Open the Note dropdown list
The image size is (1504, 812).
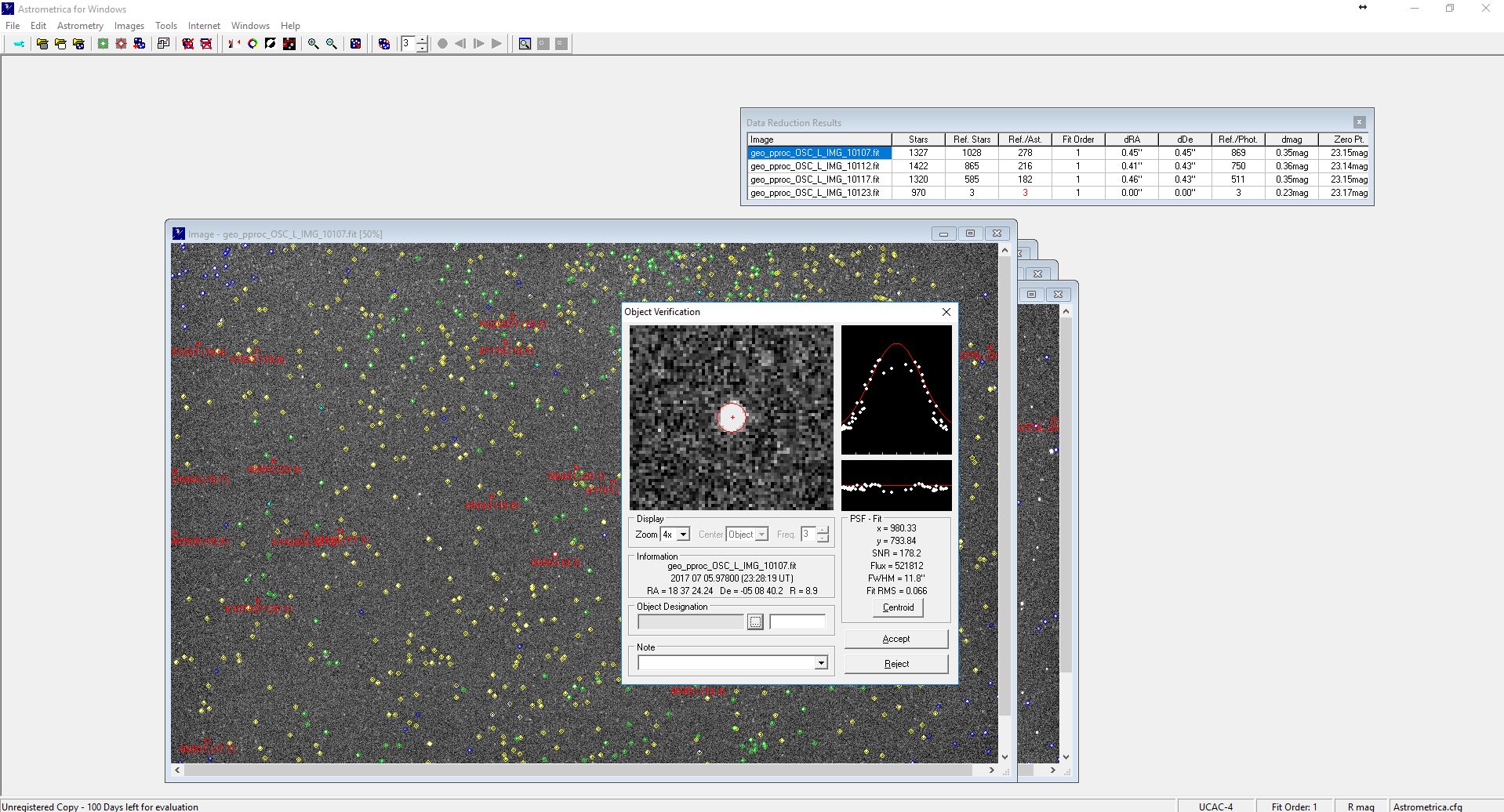pos(821,663)
